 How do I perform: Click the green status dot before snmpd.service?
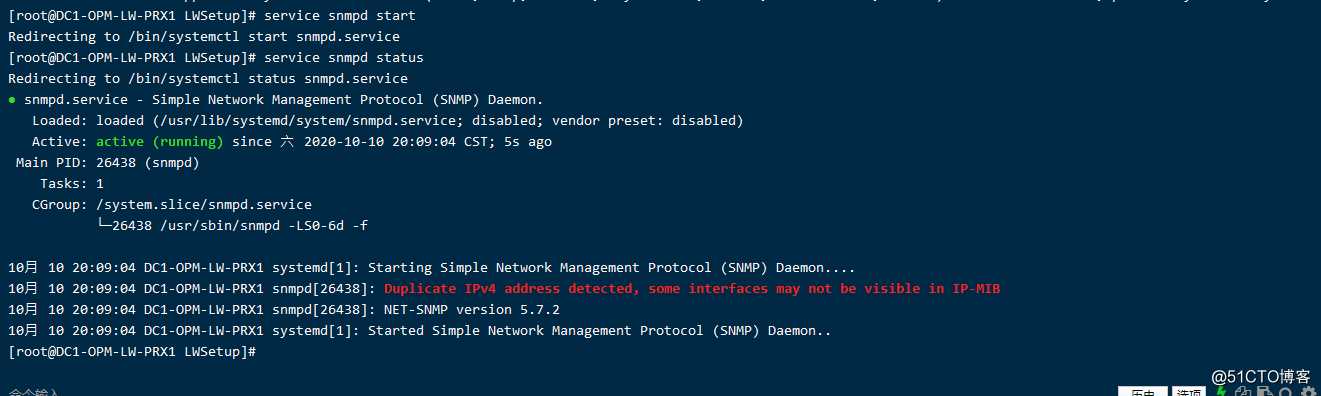[x=12, y=100]
